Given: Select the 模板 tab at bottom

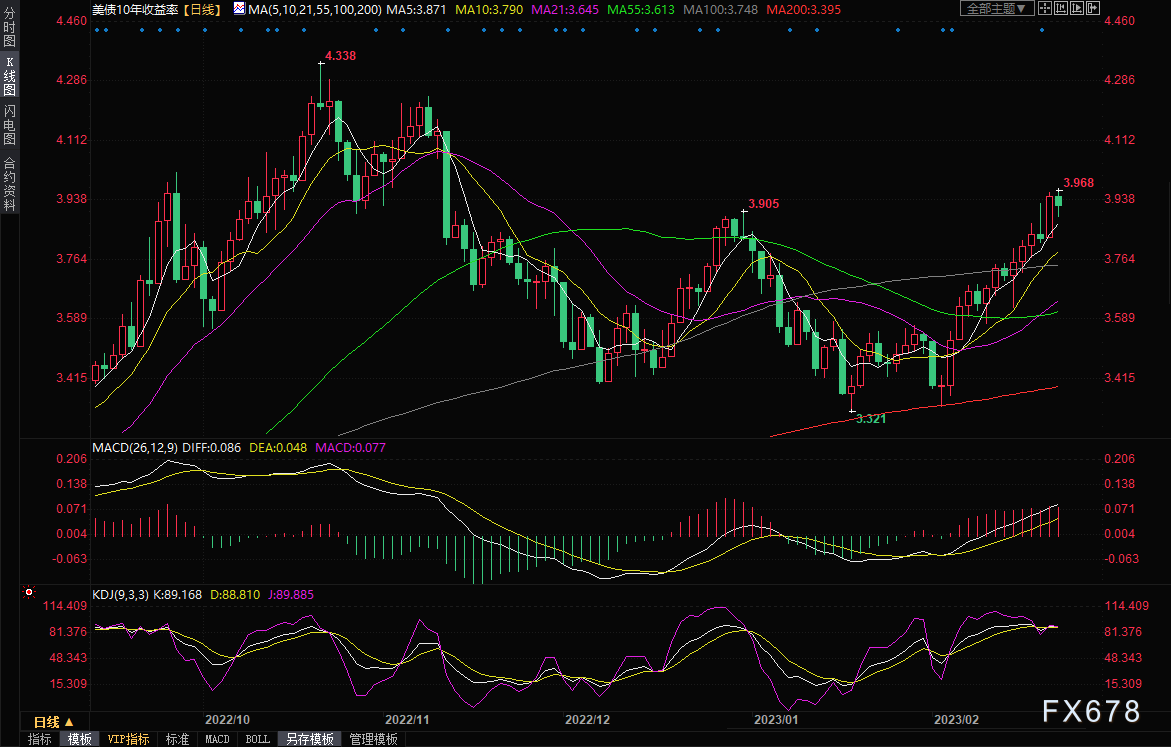Looking at the screenshot, I should [79, 739].
